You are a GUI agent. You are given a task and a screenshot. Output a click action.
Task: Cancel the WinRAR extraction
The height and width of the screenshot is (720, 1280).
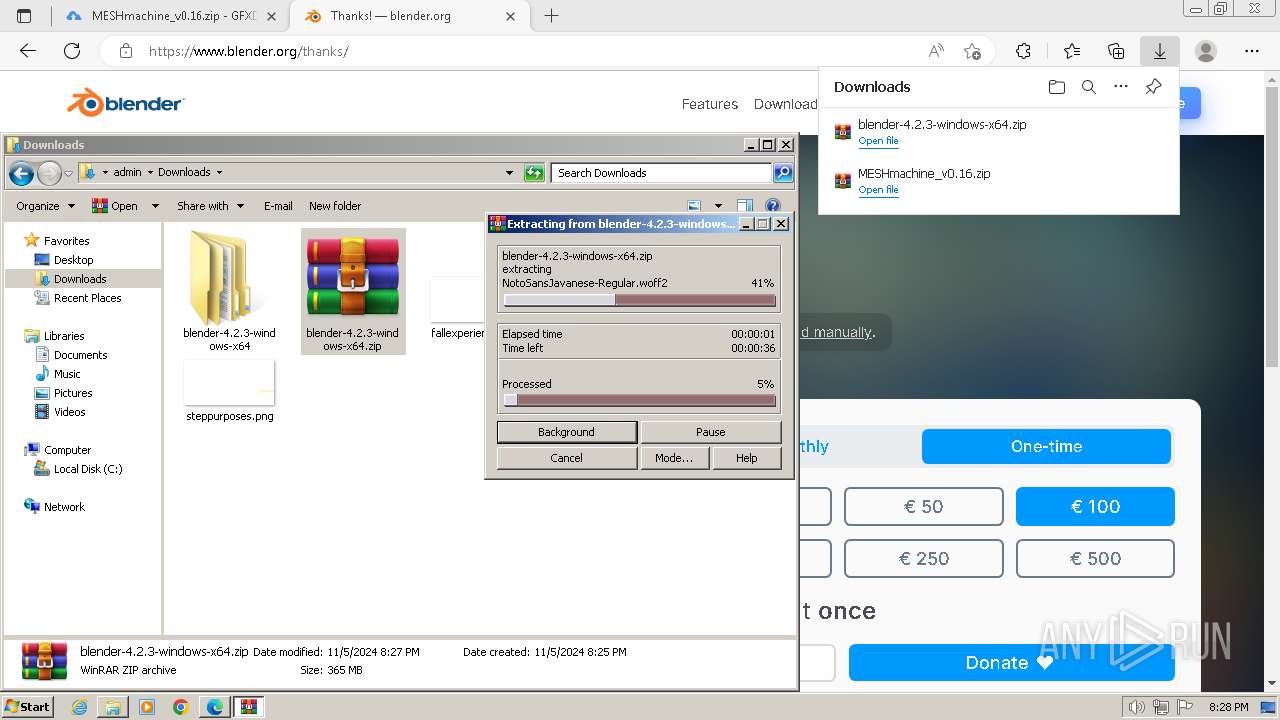566,458
